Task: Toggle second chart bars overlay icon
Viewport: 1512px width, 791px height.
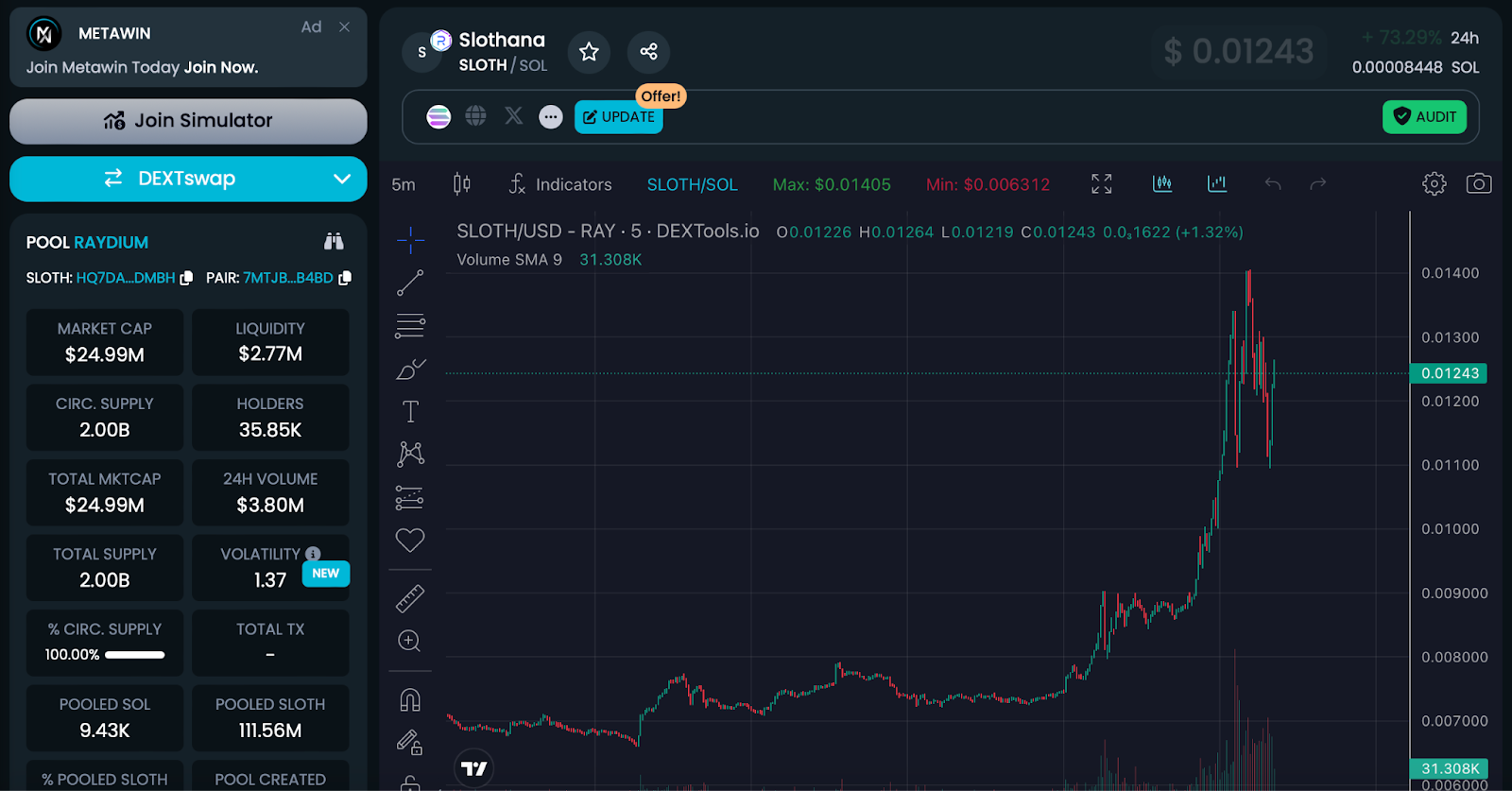Action: (x=1217, y=183)
